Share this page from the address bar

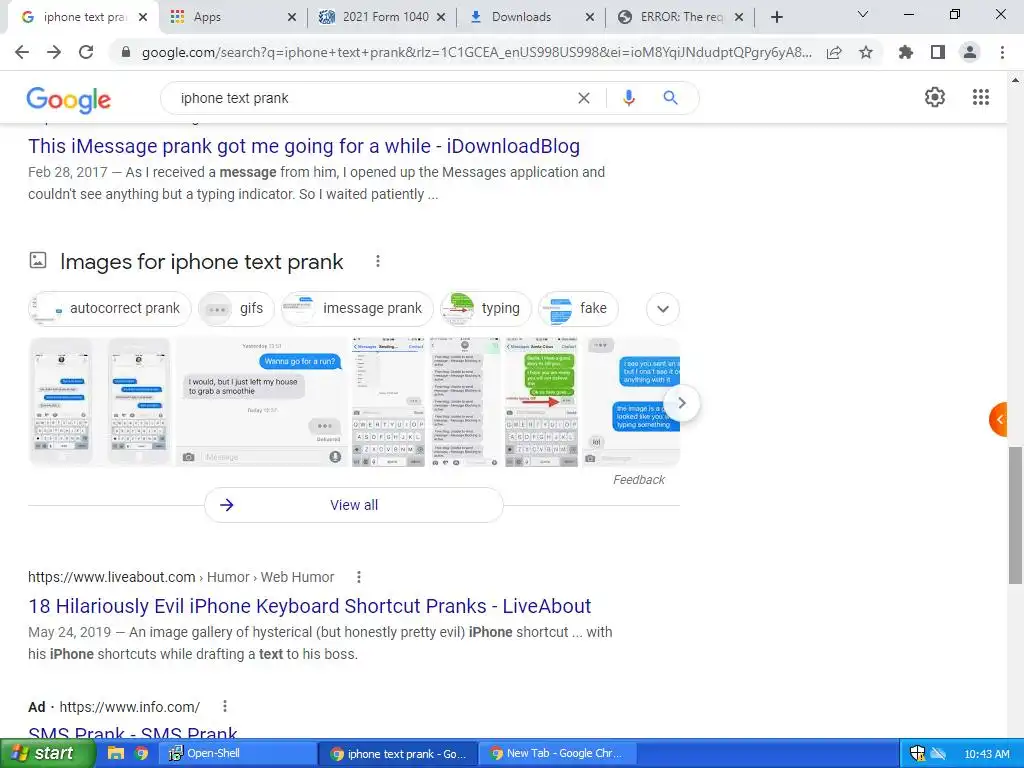tap(834, 52)
